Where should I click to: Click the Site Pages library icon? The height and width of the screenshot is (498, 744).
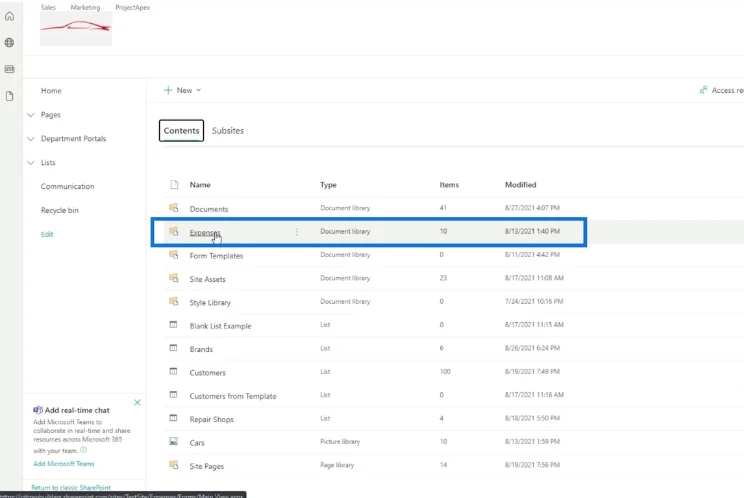[x=174, y=465]
